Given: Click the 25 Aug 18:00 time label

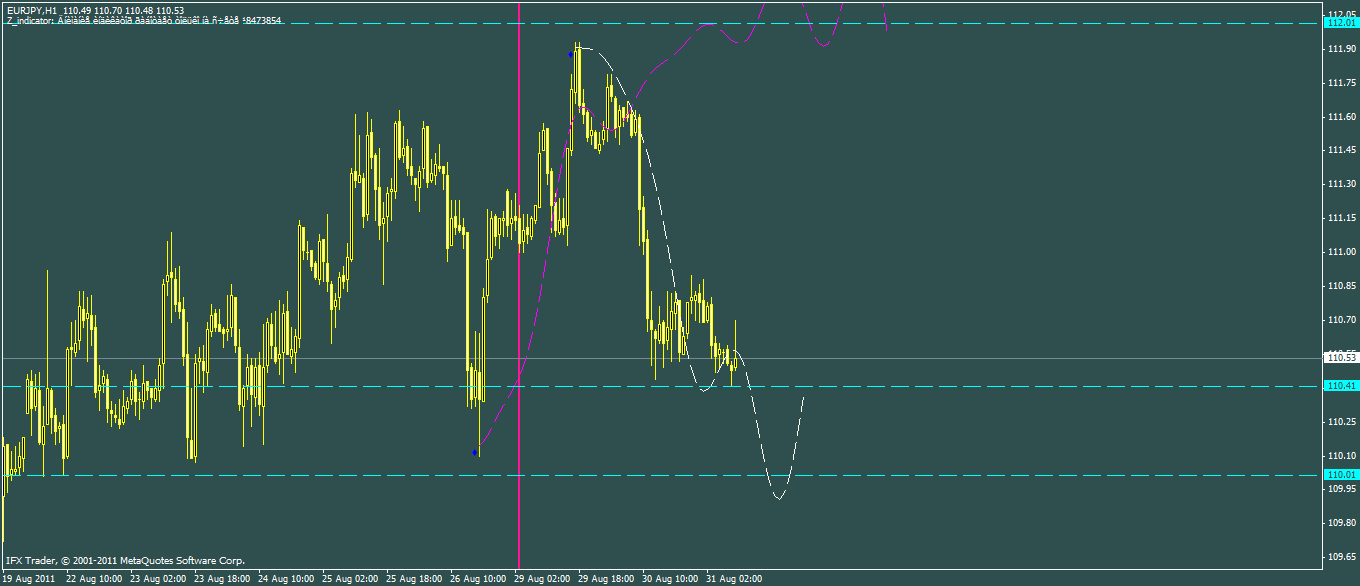Looking at the screenshot, I should (x=415, y=578).
